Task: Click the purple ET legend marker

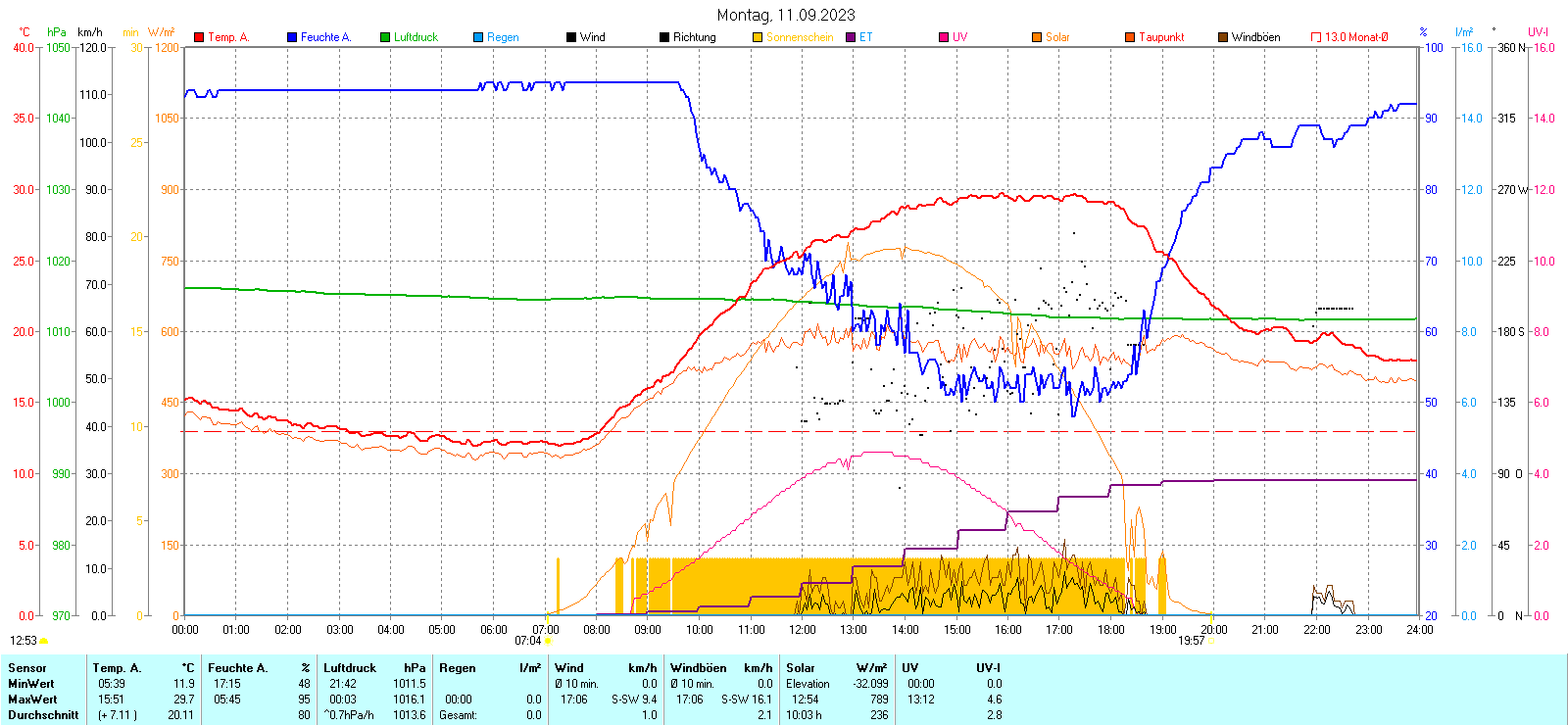Action: 851,37
